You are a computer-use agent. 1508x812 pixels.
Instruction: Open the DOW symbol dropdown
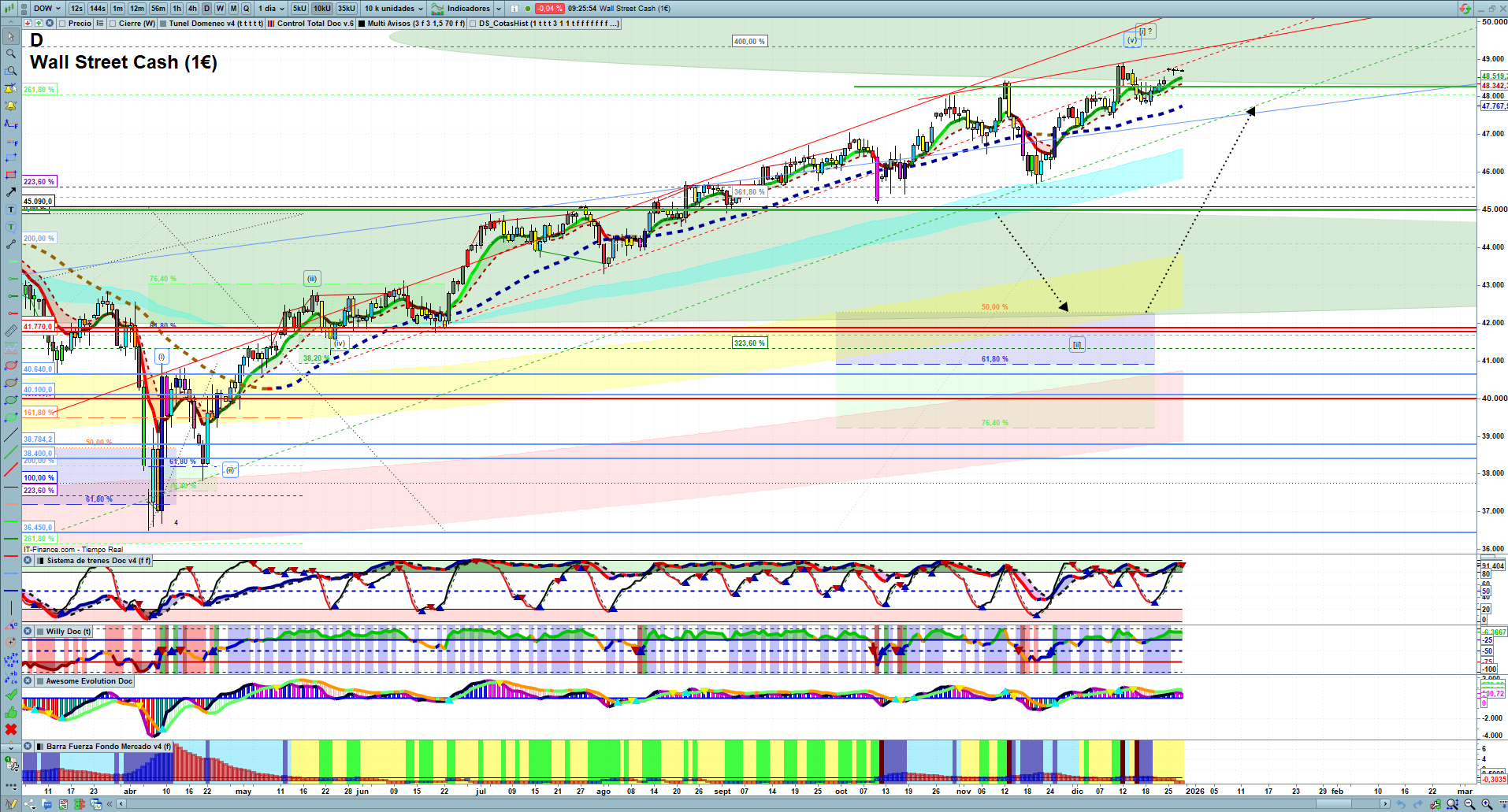(x=48, y=9)
